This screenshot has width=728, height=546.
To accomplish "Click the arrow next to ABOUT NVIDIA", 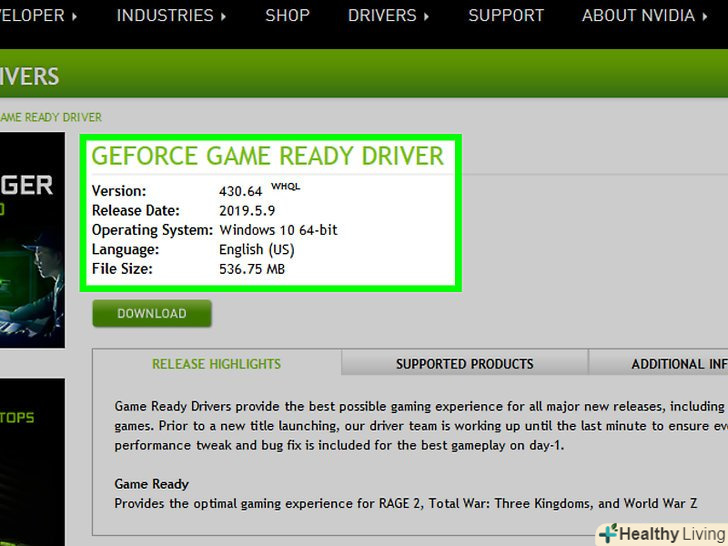I will pyautogui.click(x=705, y=17).
